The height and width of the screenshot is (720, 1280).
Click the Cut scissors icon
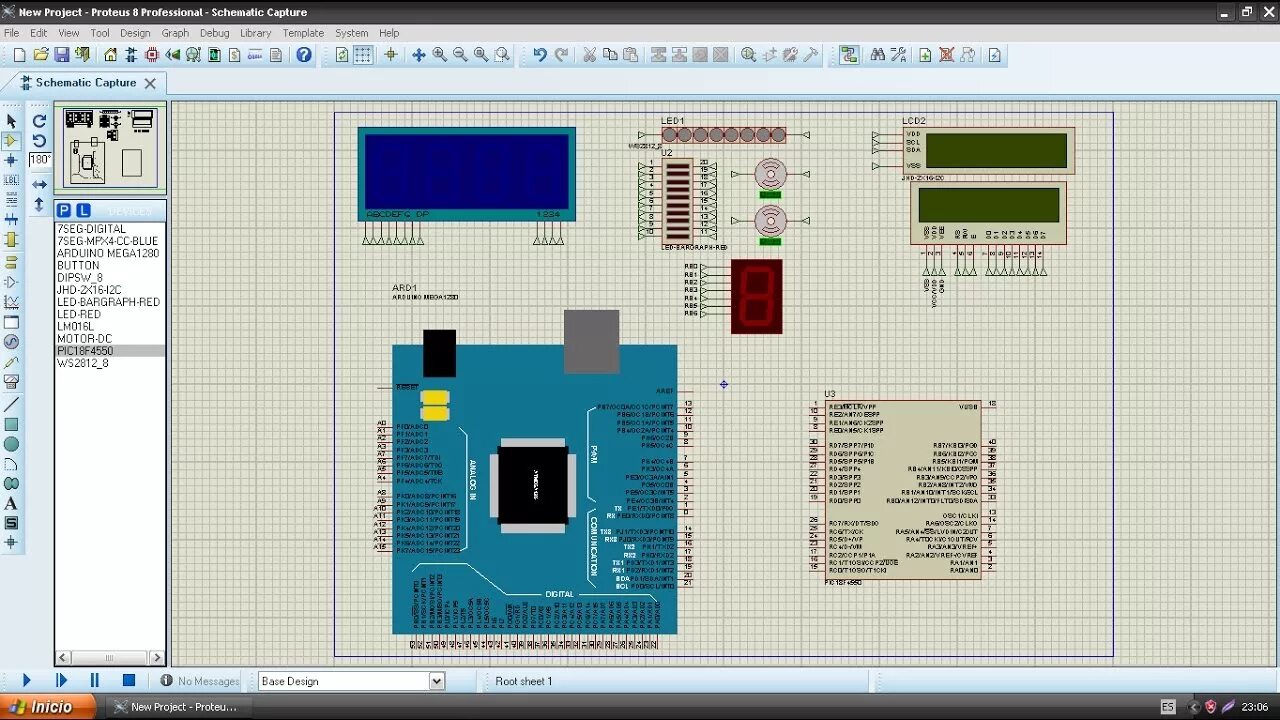590,55
